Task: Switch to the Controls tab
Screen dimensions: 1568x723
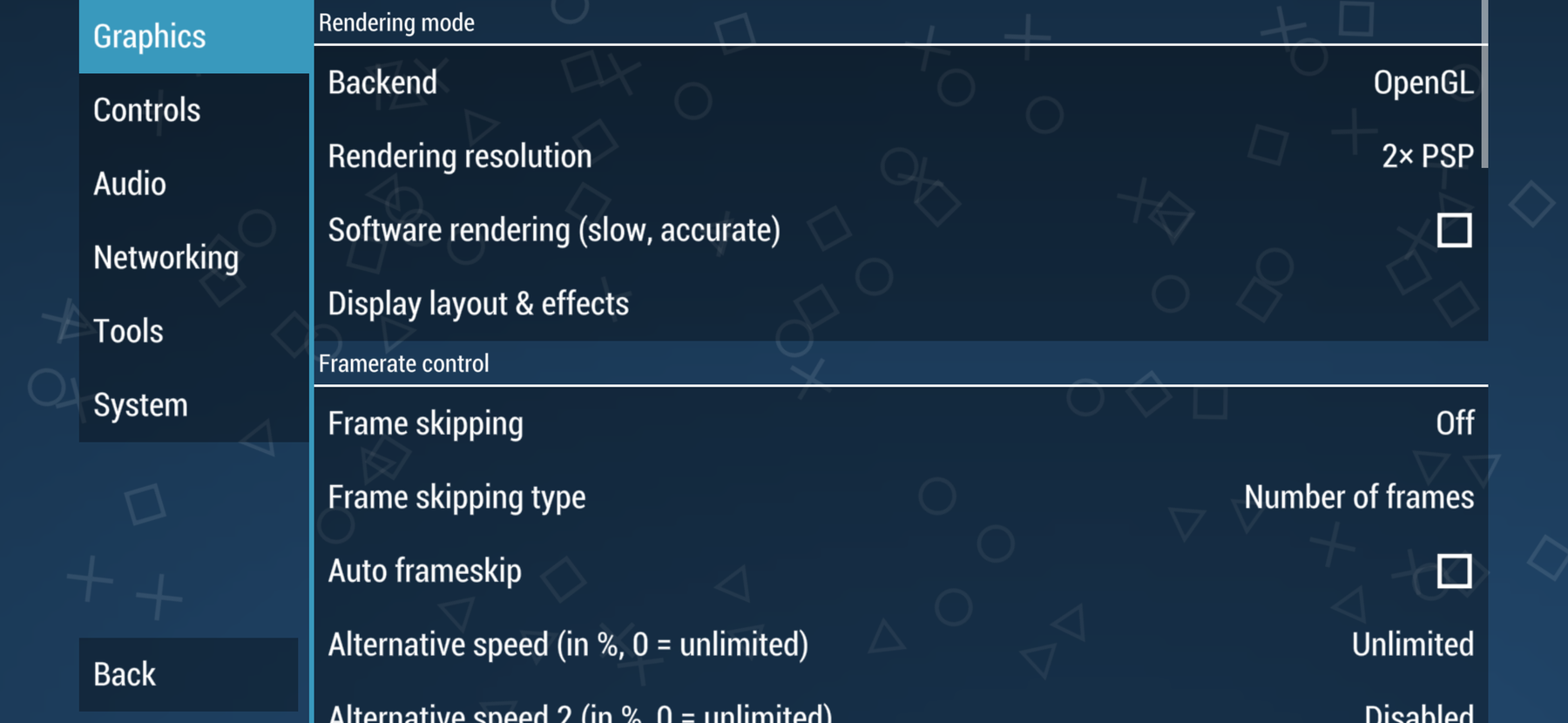Action: (x=193, y=111)
